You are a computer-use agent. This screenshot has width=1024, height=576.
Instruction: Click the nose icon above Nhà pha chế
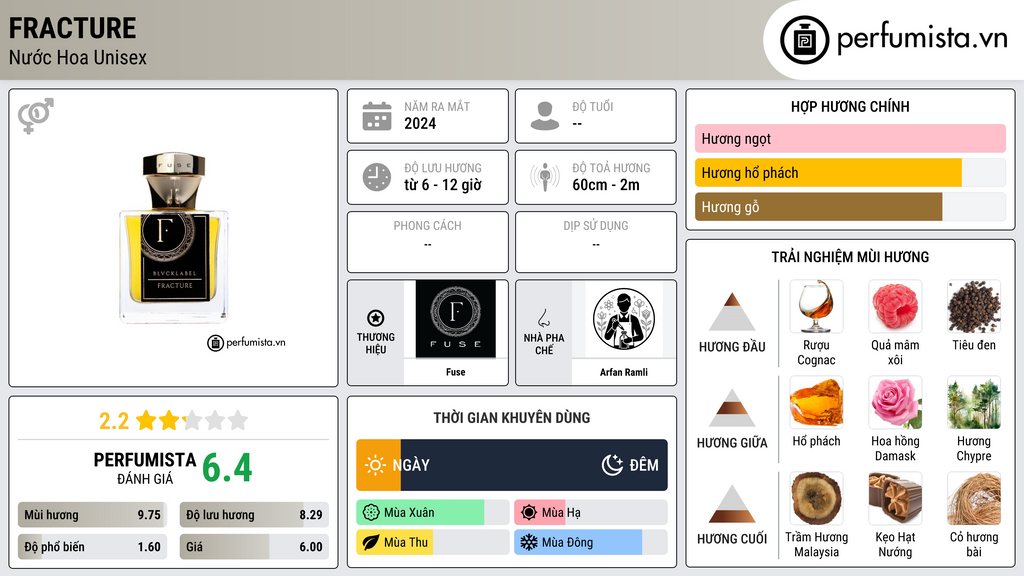click(543, 318)
